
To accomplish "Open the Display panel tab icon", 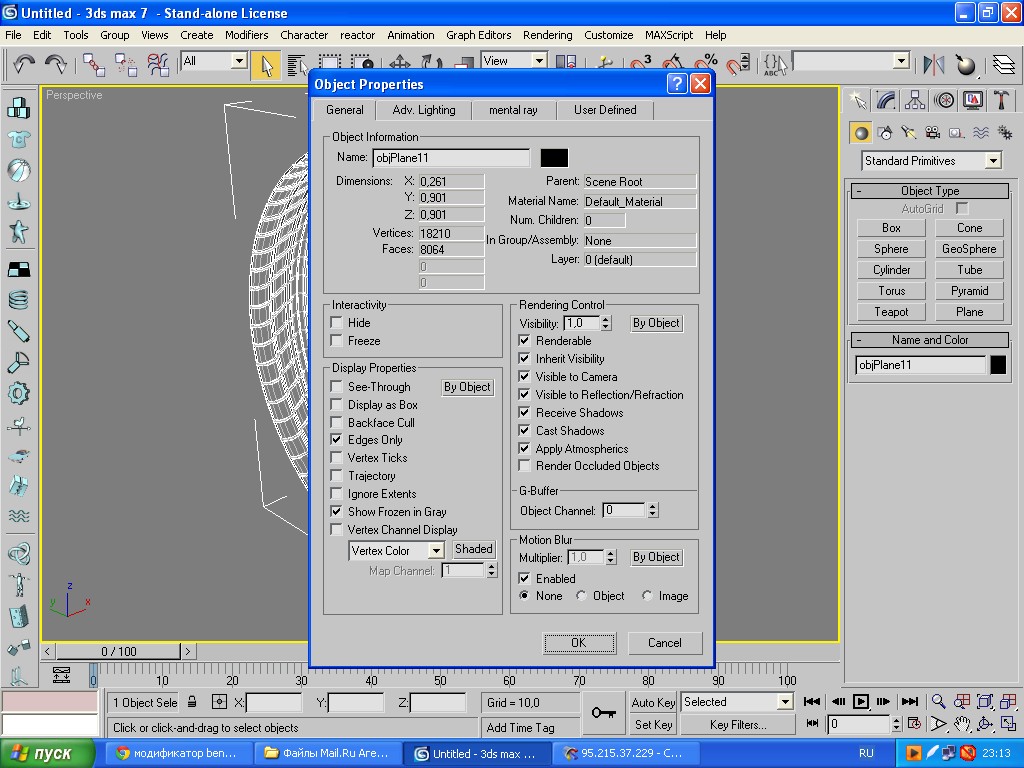I will coord(972,100).
